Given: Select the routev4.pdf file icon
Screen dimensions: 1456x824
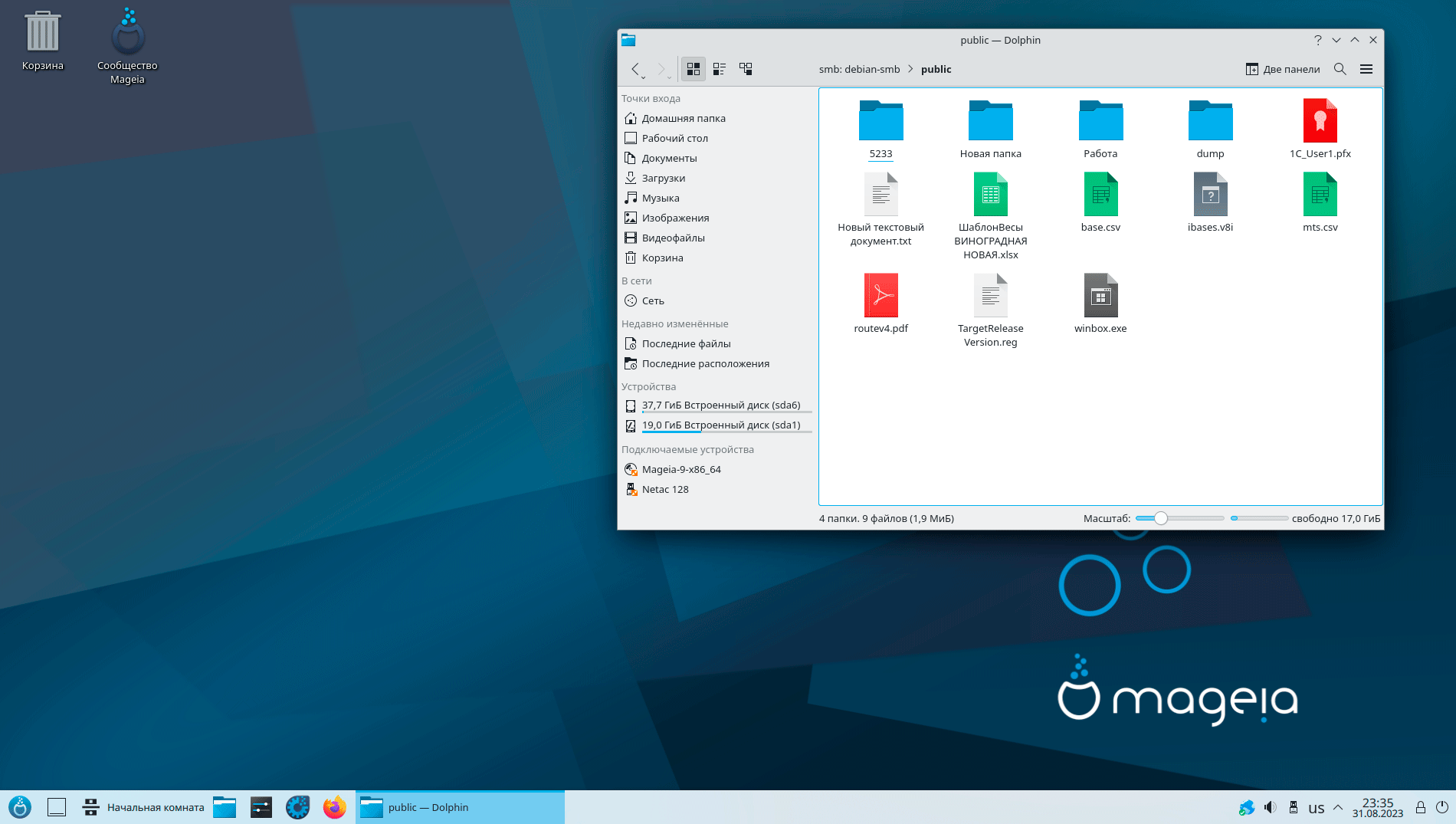Looking at the screenshot, I should tap(880, 296).
